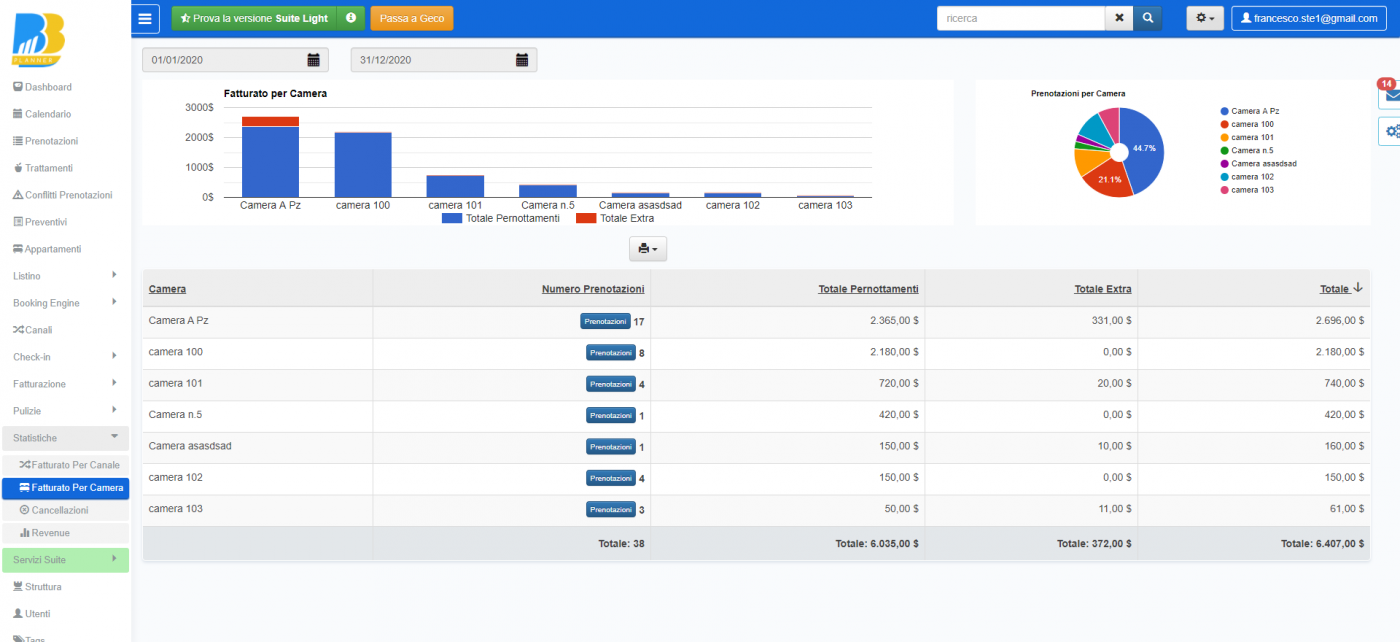Open Conflitti Prenotazioni in the sidebar
The height and width of the screenshot is (642, 1400).
[62, 195]
